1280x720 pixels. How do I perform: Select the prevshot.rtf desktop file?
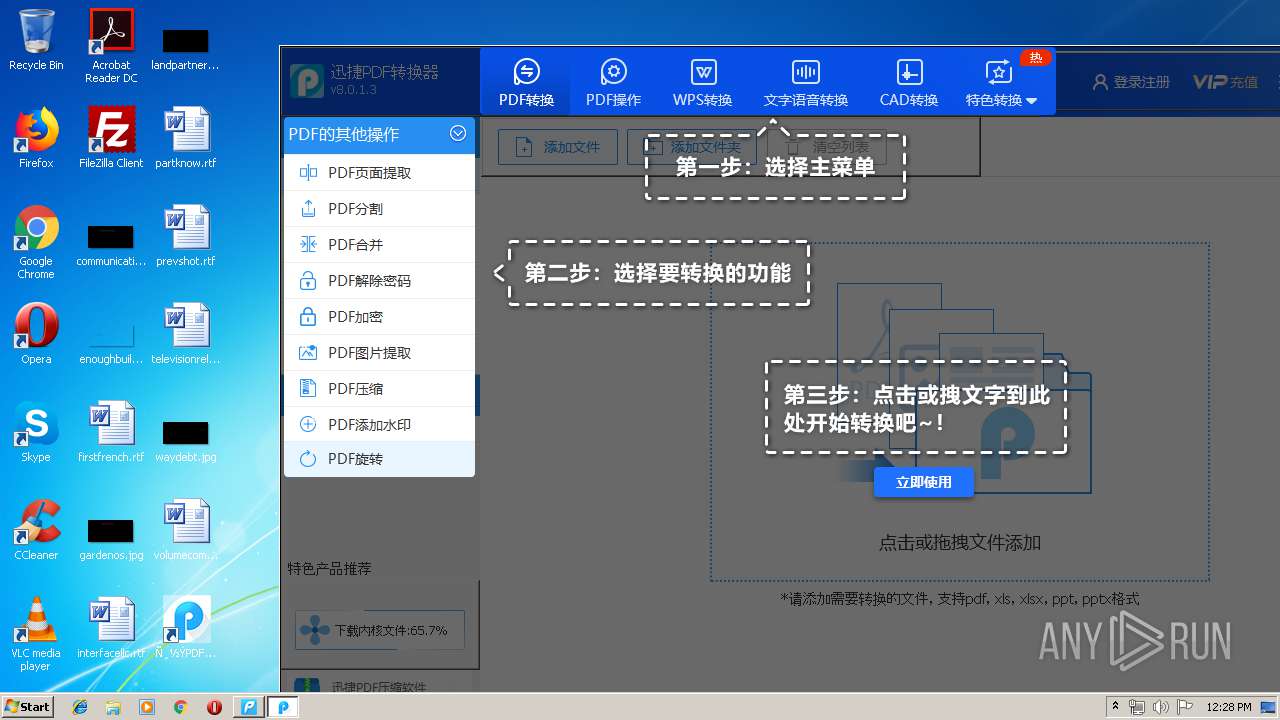(186, 235)
